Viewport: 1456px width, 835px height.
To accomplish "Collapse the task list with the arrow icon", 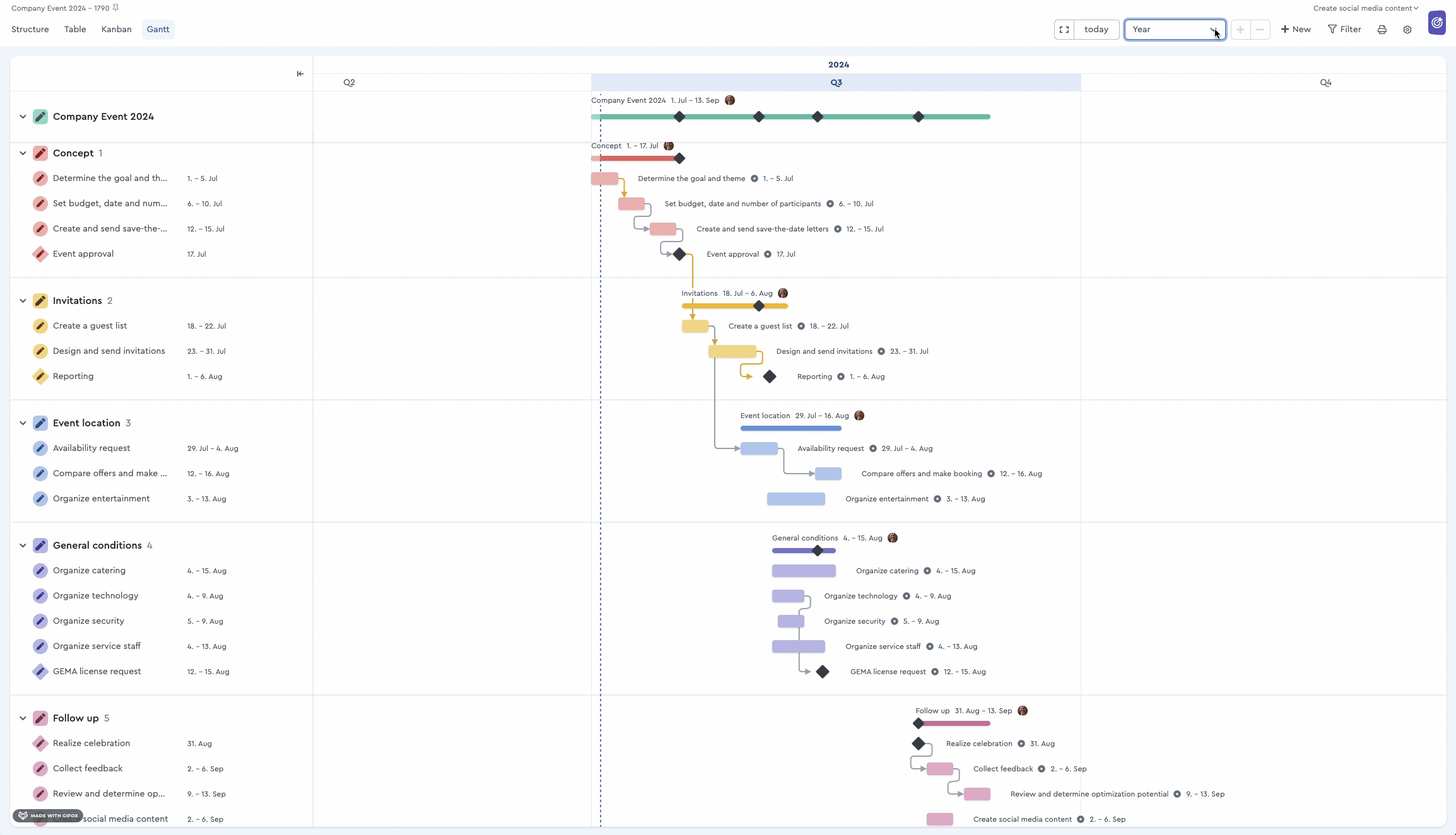I will [300, 74].
